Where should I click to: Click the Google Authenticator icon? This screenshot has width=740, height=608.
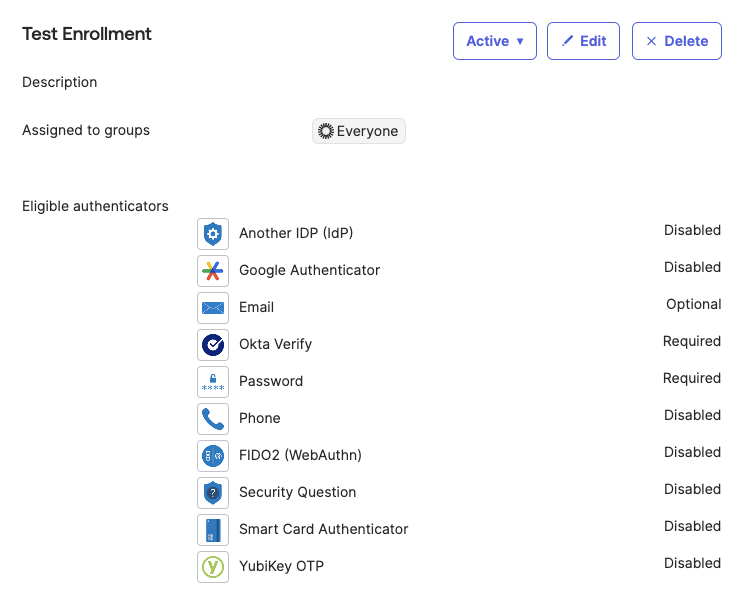[212, 271]
